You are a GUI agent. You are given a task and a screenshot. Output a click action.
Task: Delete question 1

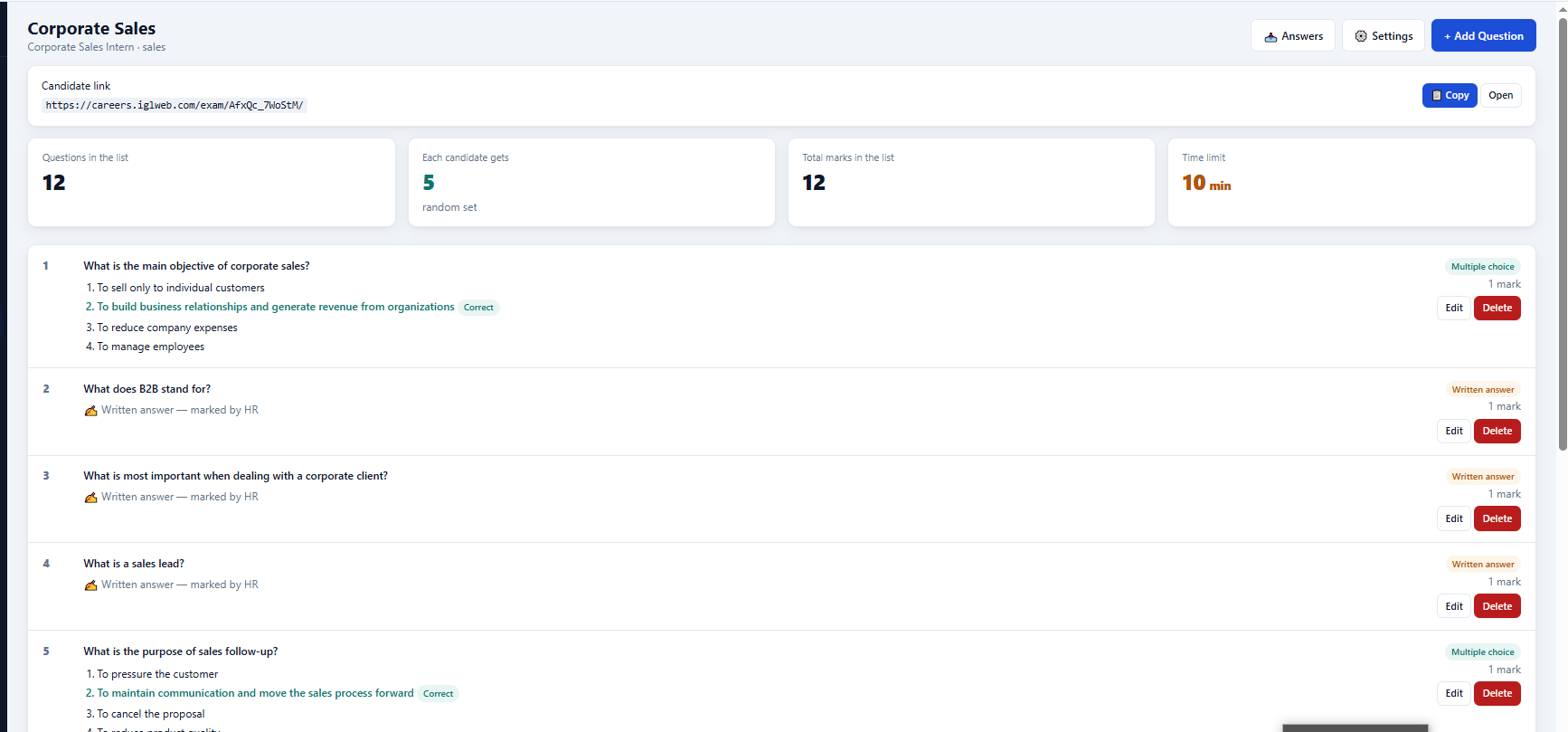pos(1497,308)
